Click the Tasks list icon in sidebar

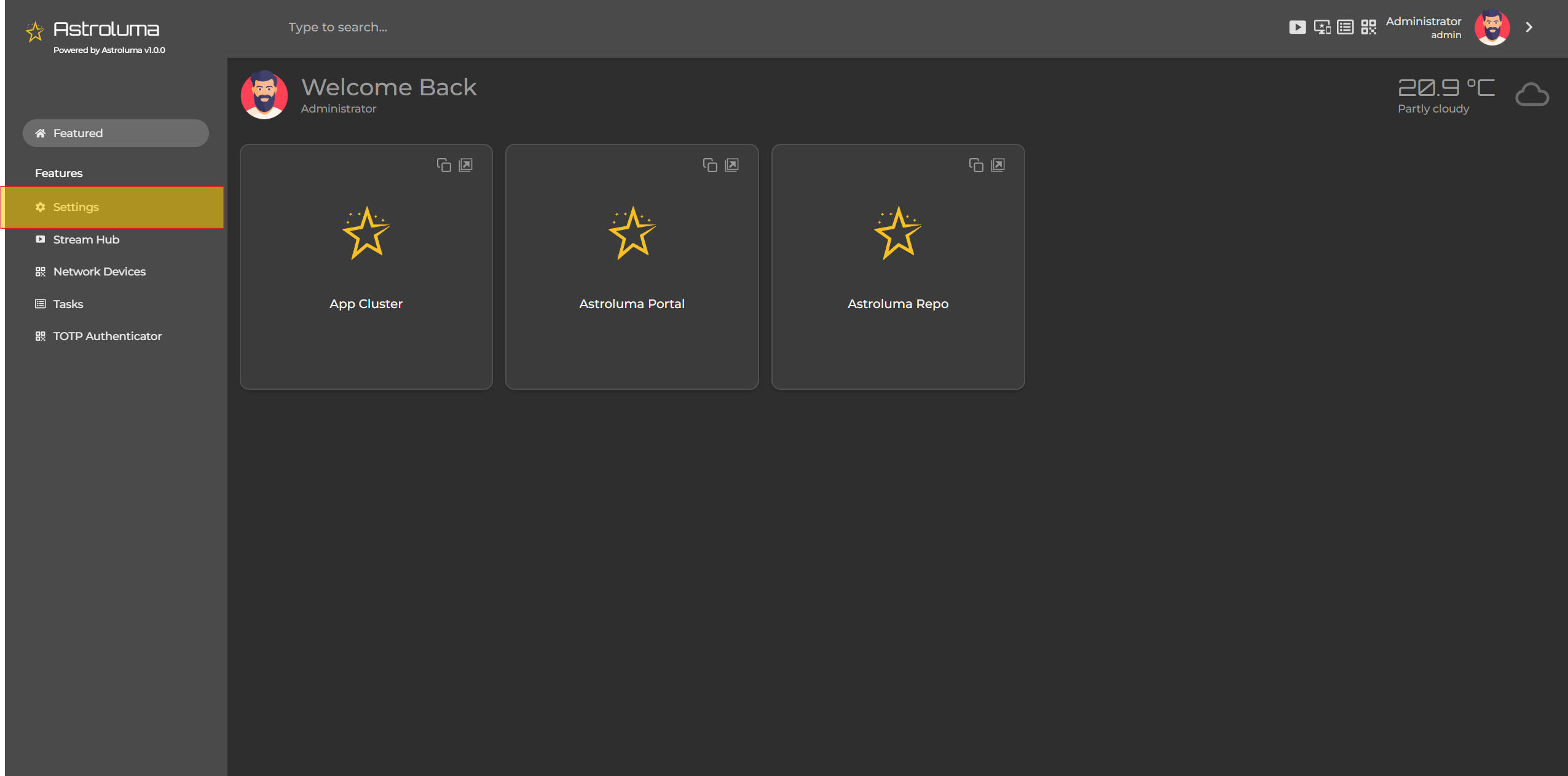40,304
